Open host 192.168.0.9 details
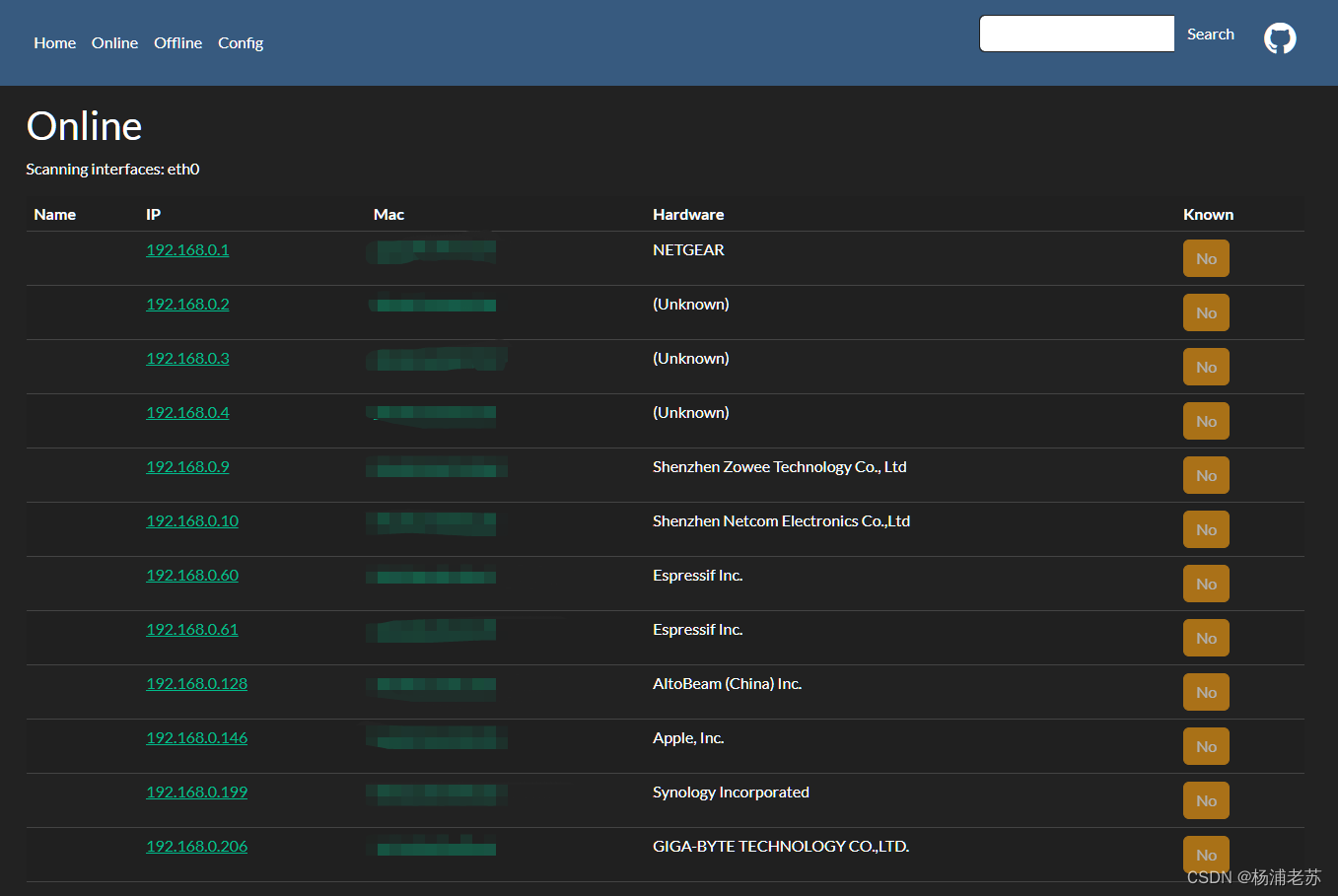This screenshot has width=1338, height=896. tap(187, 466)
